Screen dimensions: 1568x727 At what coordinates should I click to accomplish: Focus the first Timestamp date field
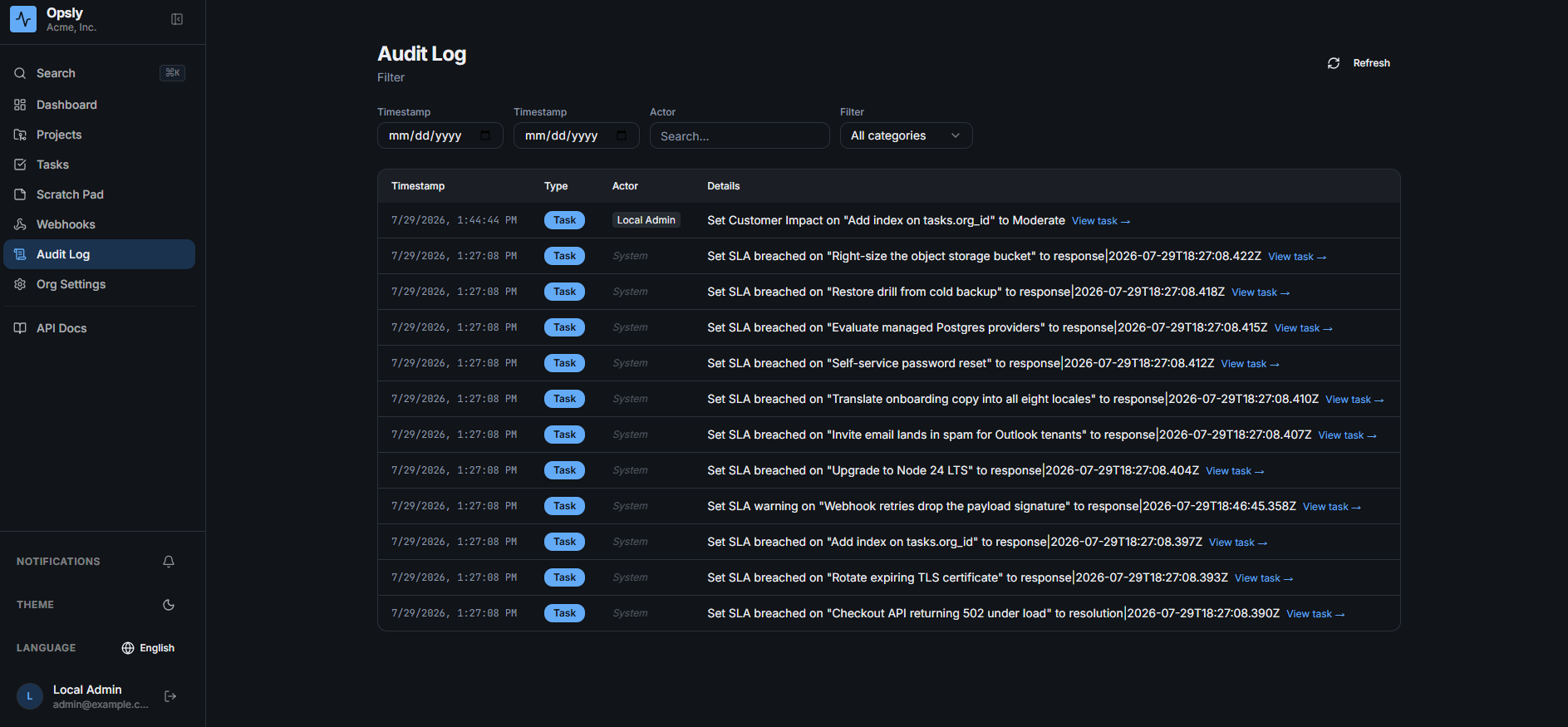(x=440, y=135)
